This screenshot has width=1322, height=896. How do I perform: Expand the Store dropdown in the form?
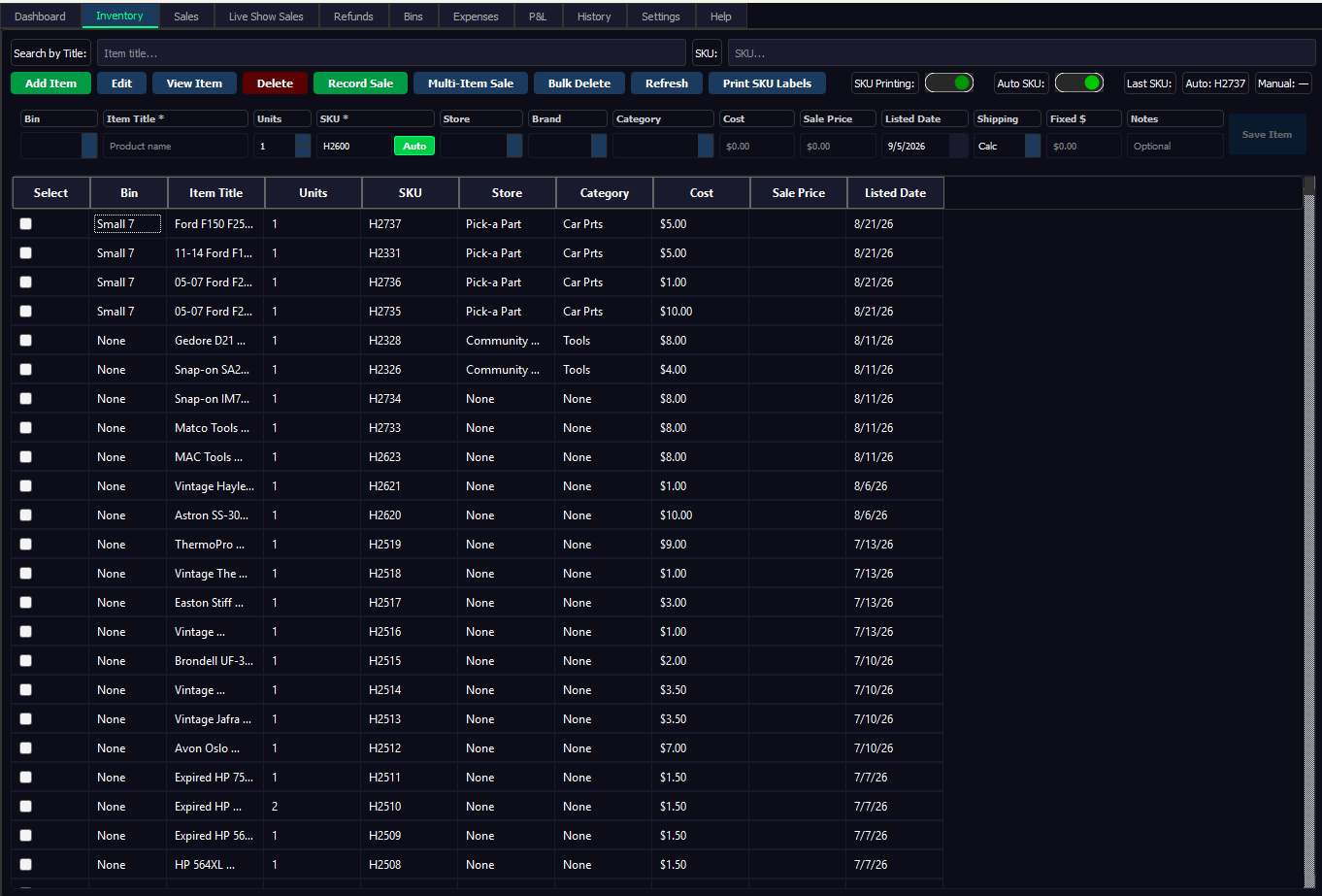tap(514, 146)
